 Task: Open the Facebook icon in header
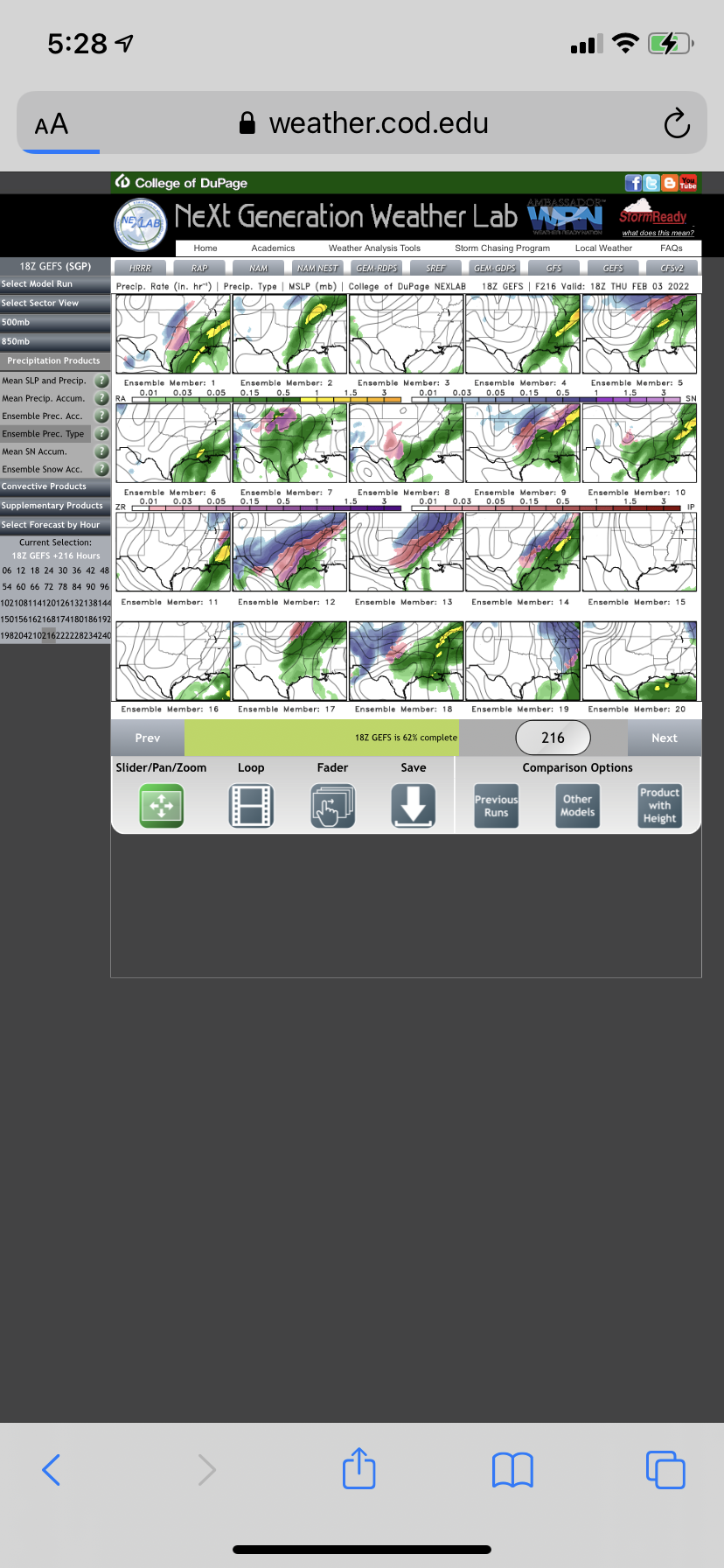633,183
